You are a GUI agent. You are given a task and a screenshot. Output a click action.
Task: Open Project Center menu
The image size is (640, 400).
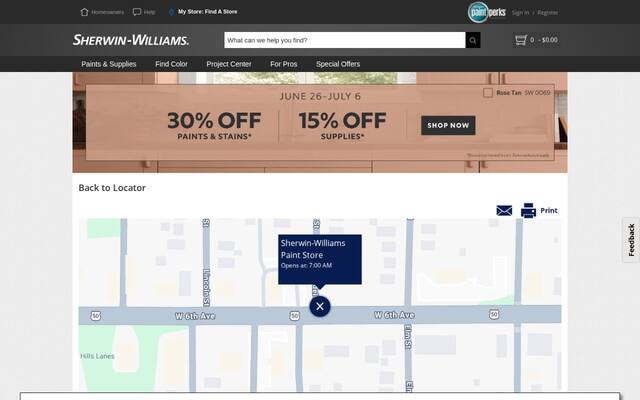tap(229, 64)
